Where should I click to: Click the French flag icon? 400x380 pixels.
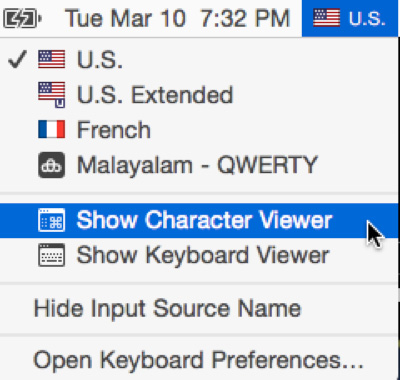click(x=51, y=129)
